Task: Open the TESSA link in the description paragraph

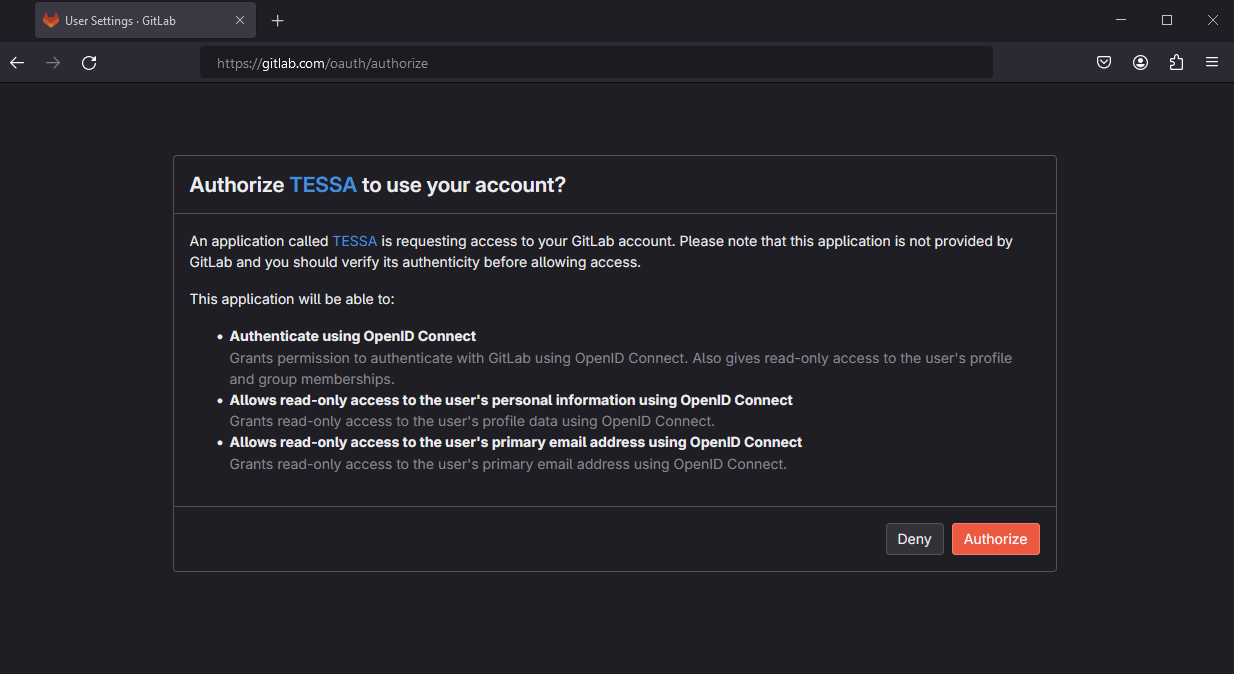Action: (354, 241)
